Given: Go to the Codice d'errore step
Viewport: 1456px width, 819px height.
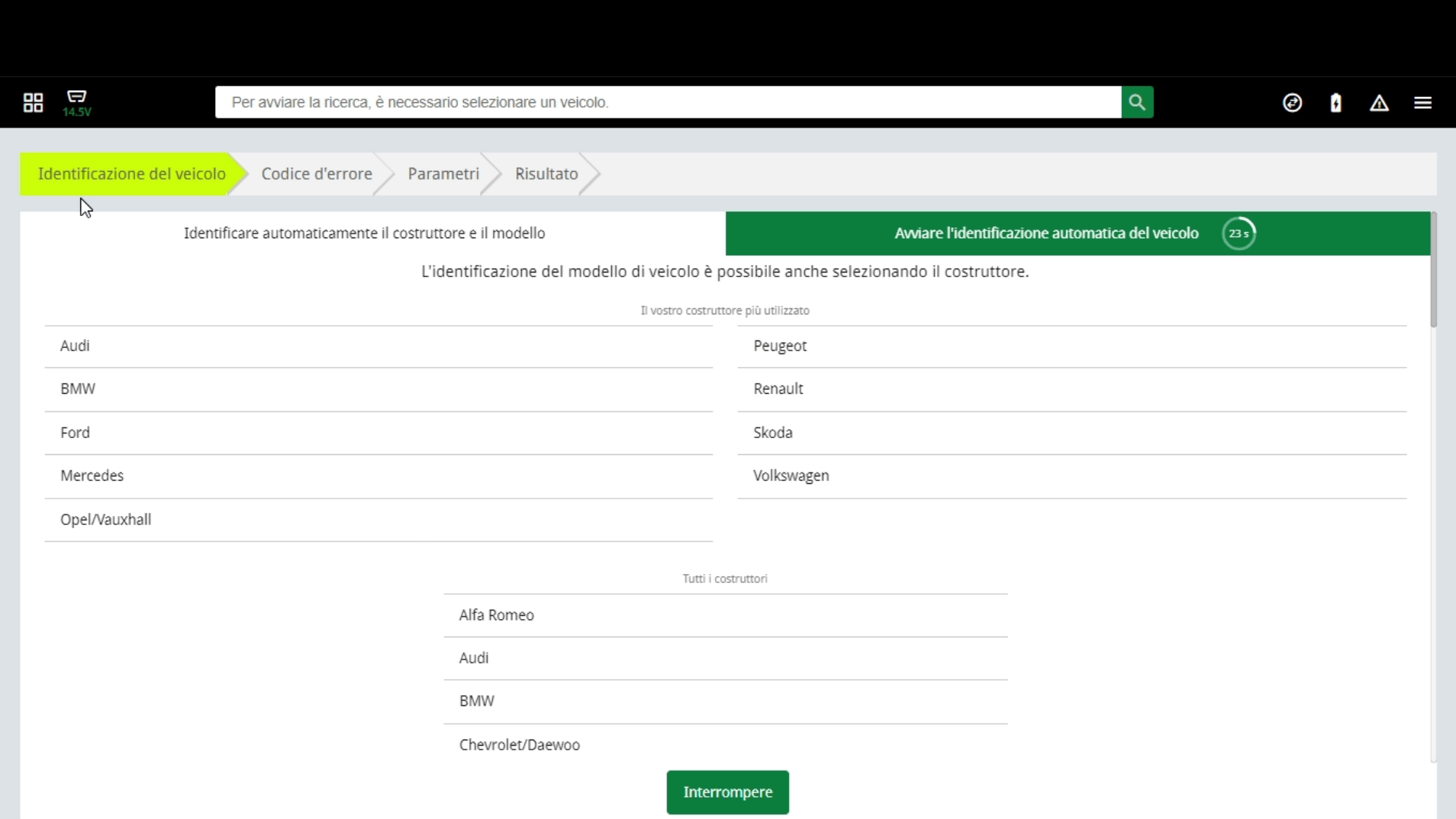Looking at the screenshot, I should pos(317,174).
